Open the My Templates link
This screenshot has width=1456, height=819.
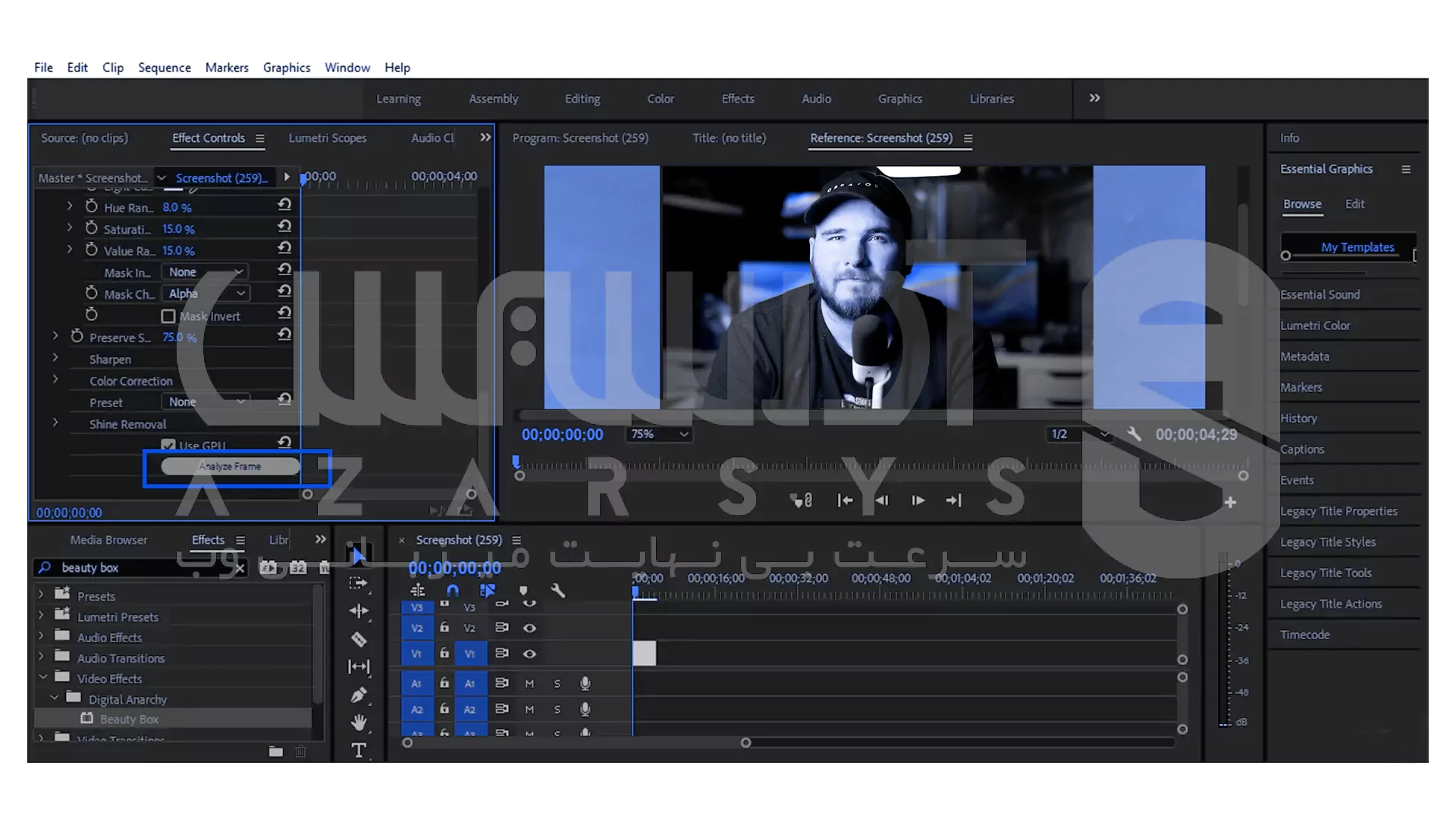click(x=1357, y=247)
